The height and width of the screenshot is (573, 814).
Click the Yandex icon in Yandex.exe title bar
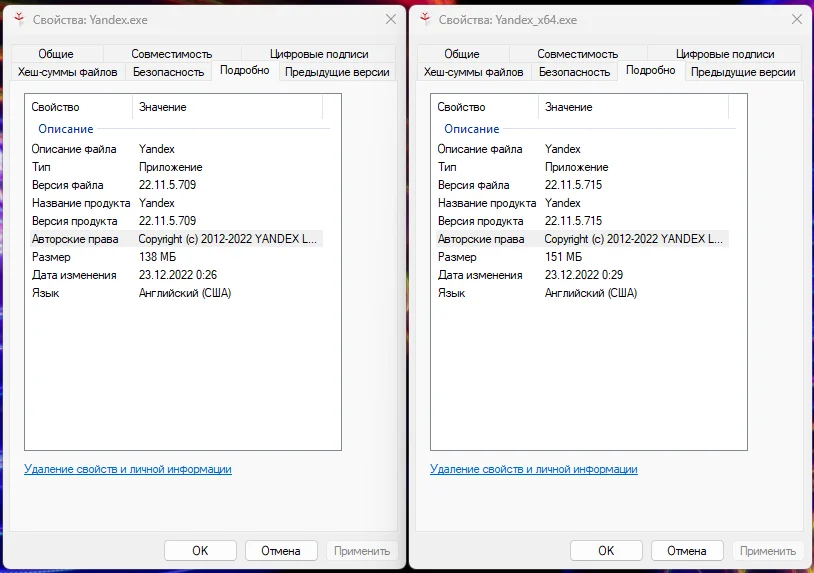click(19, 19)
